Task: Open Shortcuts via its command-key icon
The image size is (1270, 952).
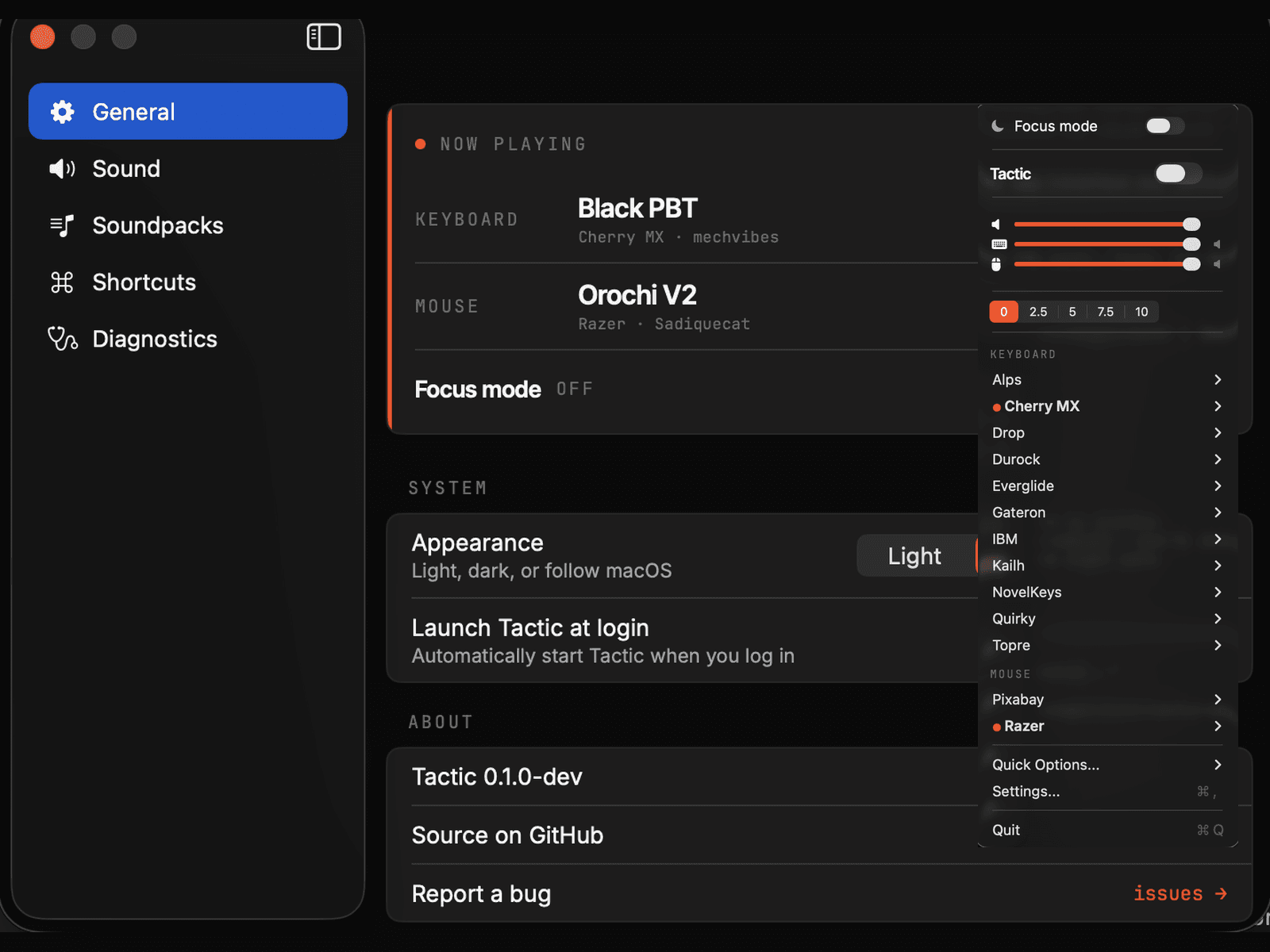Action: [62, 282]
